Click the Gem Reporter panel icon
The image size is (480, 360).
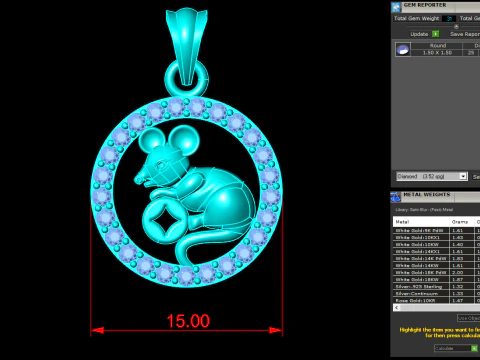396,7
